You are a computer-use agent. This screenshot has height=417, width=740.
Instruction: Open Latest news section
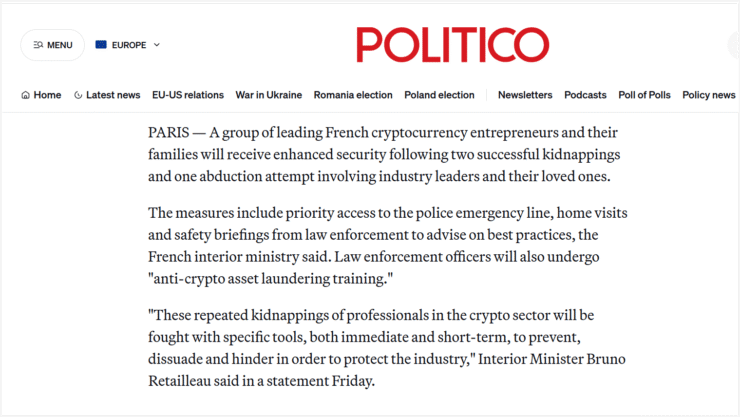107,95
